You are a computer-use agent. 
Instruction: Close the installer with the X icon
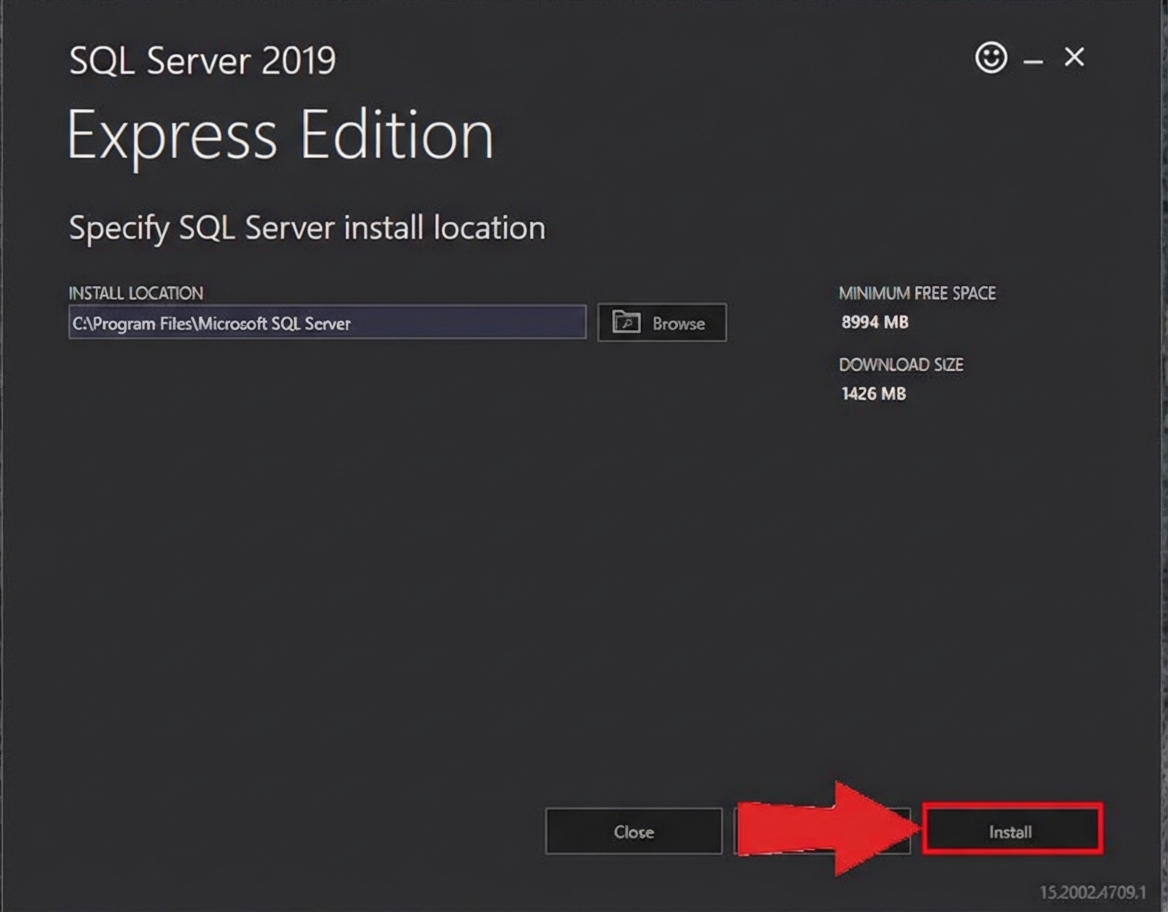pyautogui.click(x=1074, y=58)
